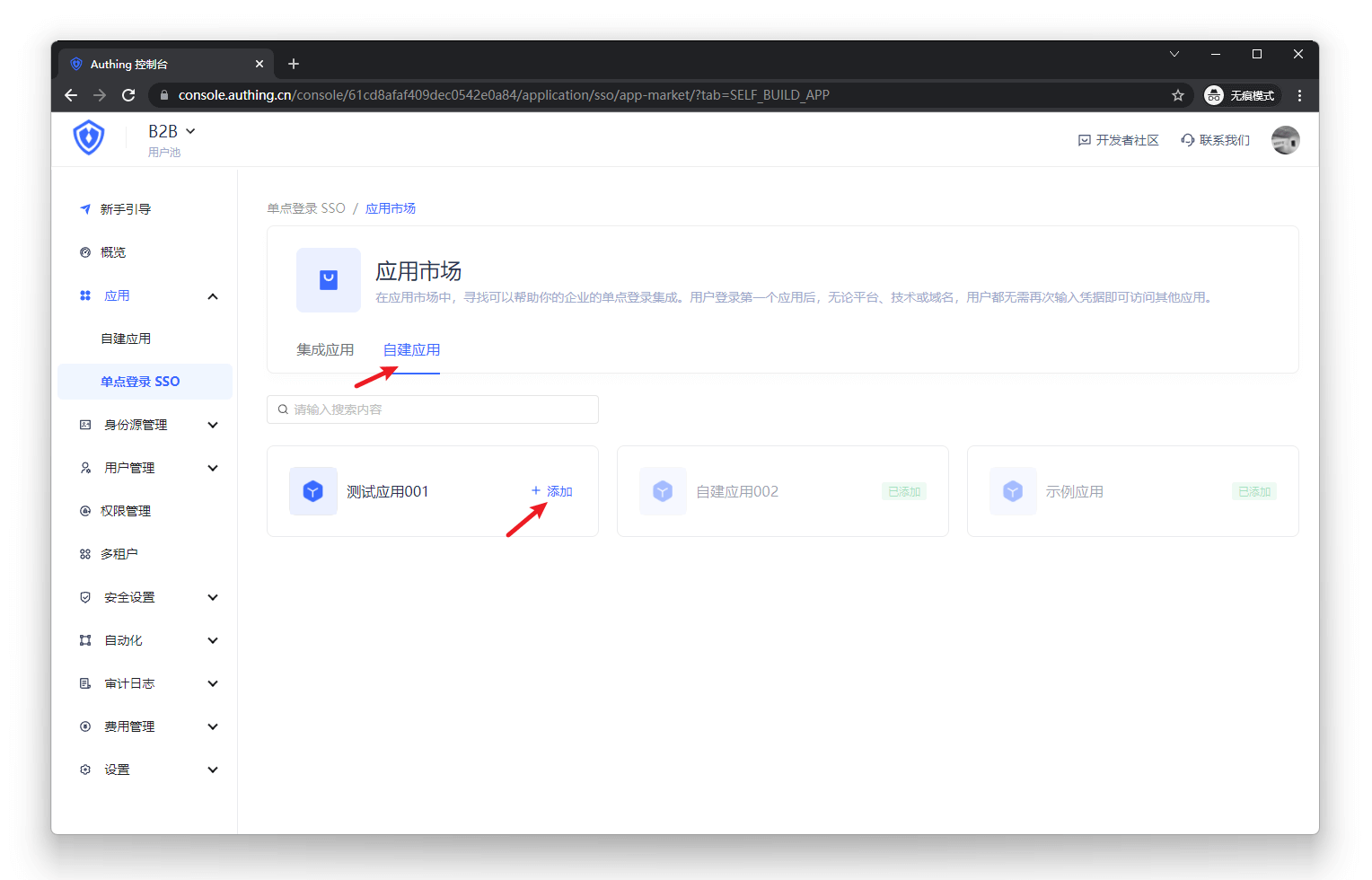1372x880 pixels.
Task: Click the 测试应用001 app icon
Action: 312,491
